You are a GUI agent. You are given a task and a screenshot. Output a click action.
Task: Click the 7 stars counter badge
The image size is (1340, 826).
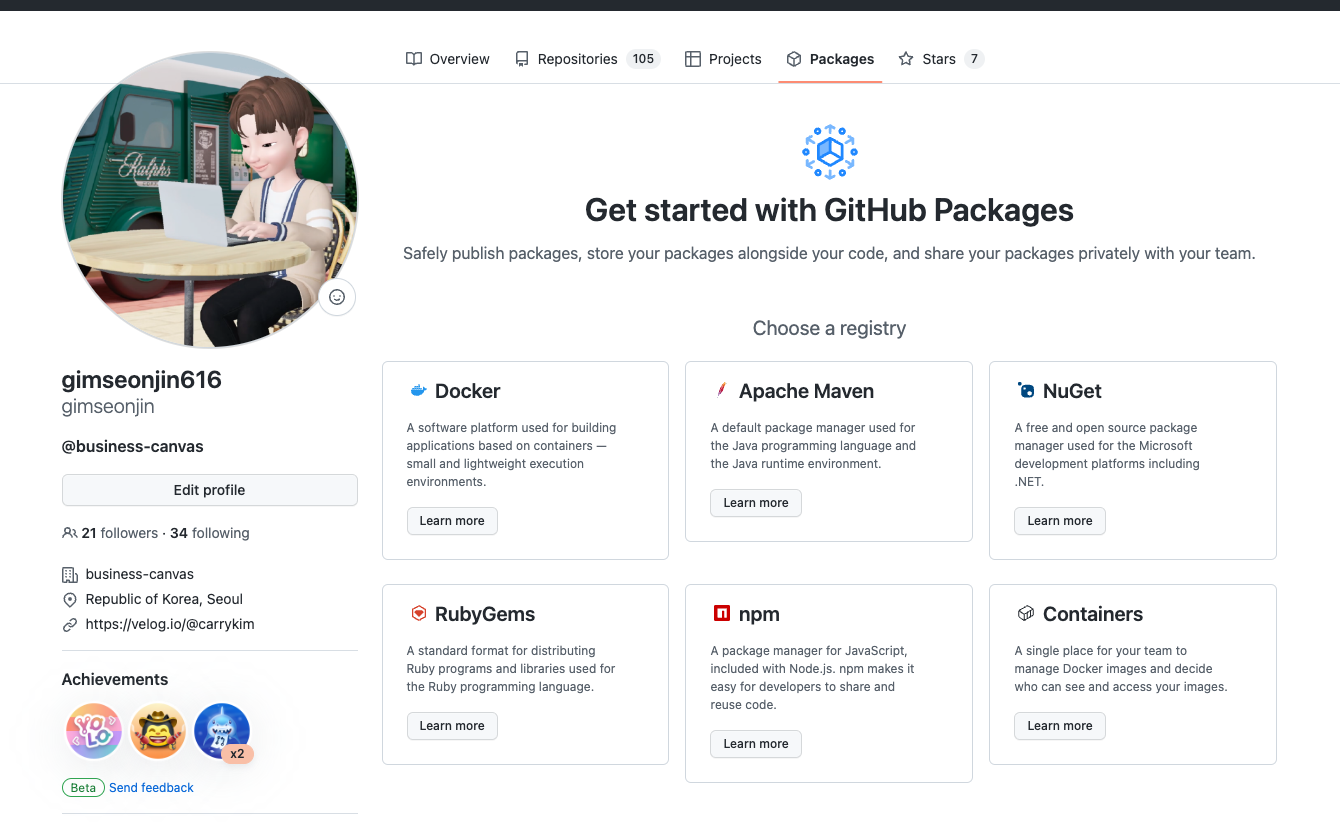[974, 59]
